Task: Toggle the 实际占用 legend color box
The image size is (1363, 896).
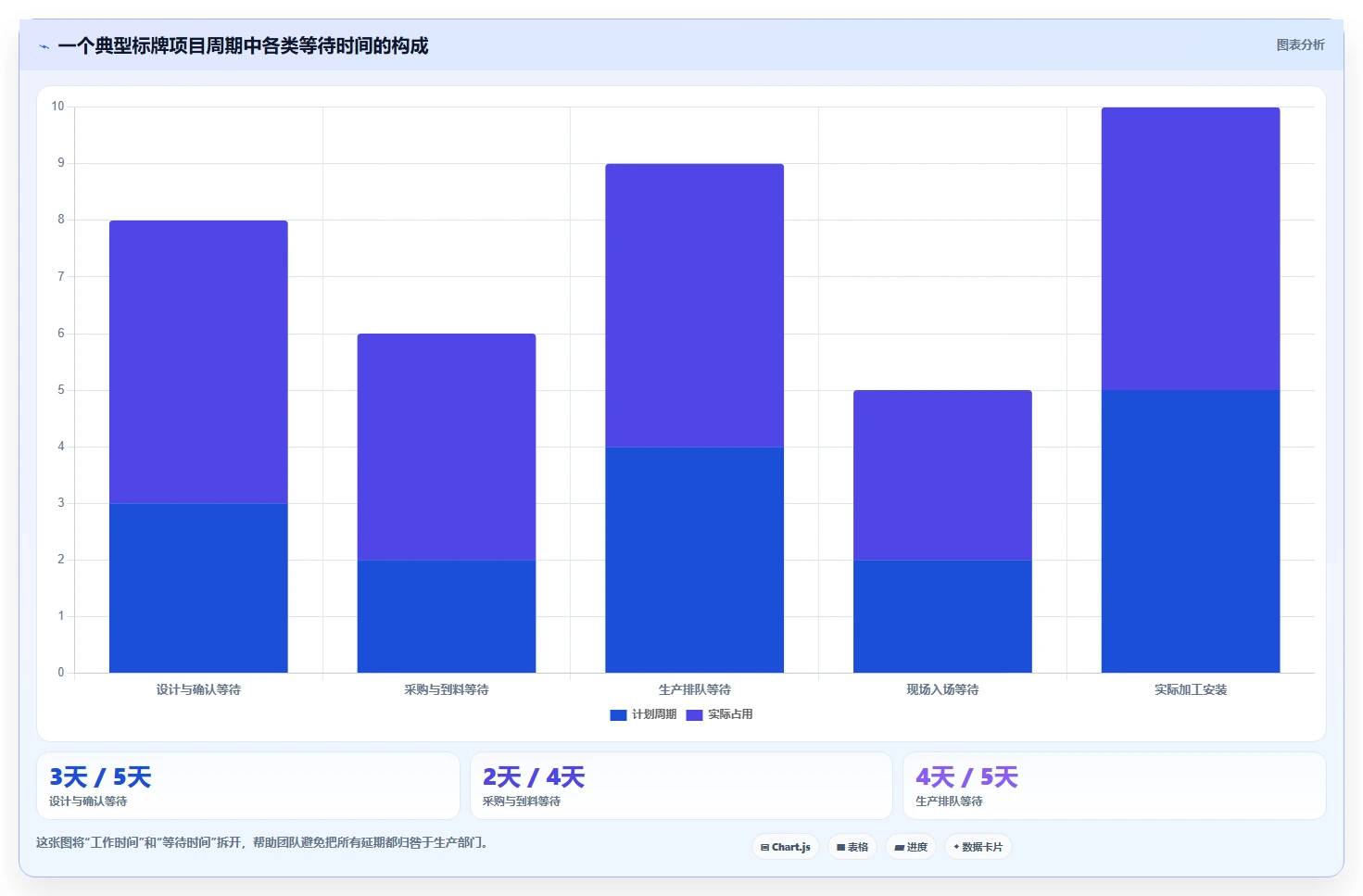Action: [694, 714]
